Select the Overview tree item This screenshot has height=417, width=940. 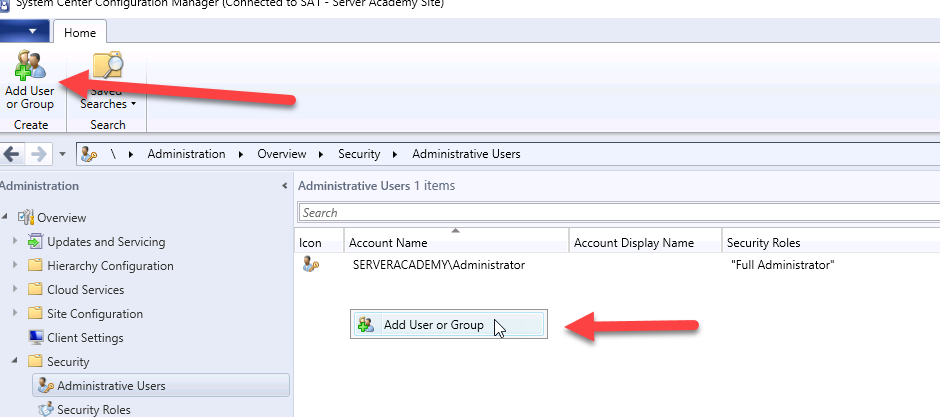[62, 217]
